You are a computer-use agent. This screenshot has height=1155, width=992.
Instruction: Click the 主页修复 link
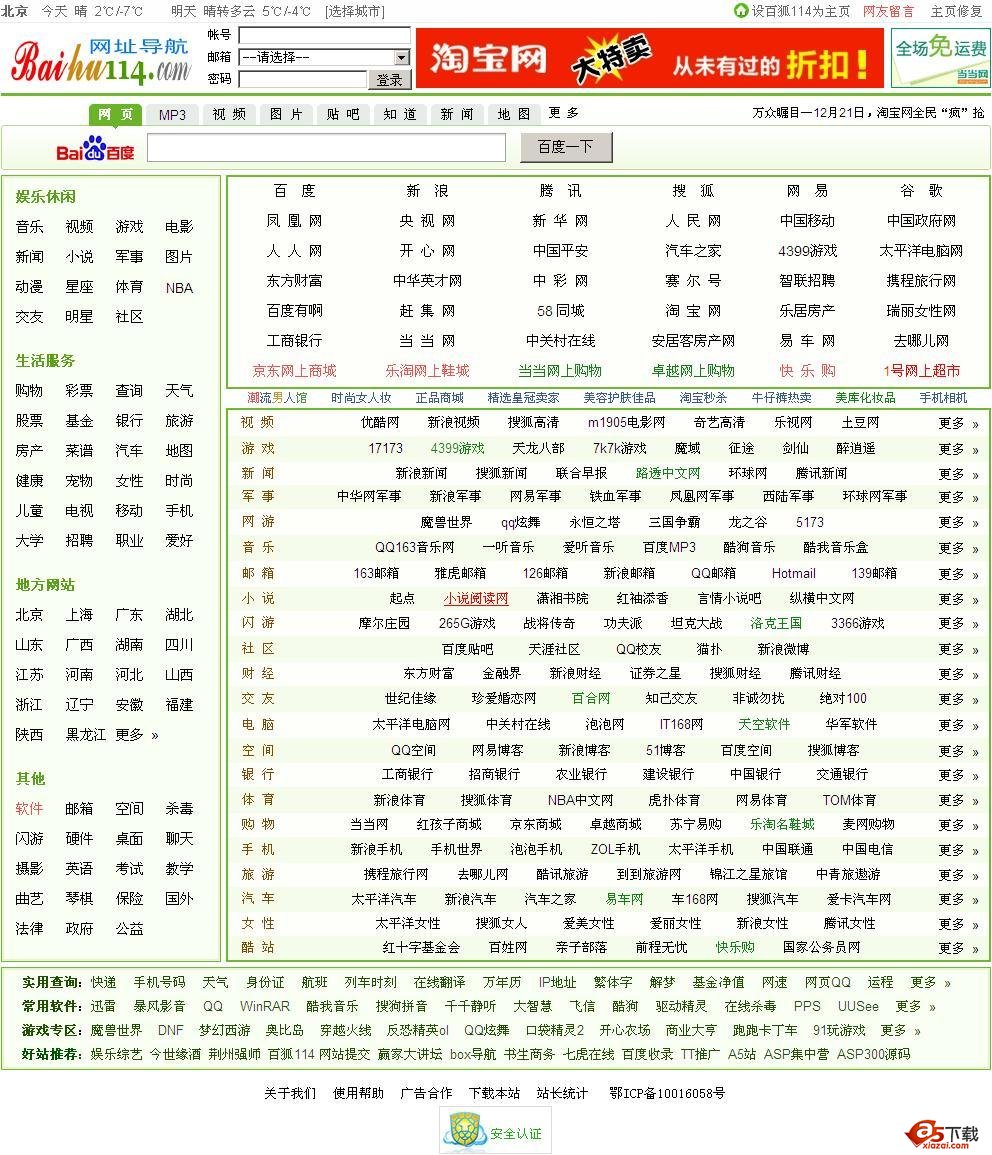point(956,11)
